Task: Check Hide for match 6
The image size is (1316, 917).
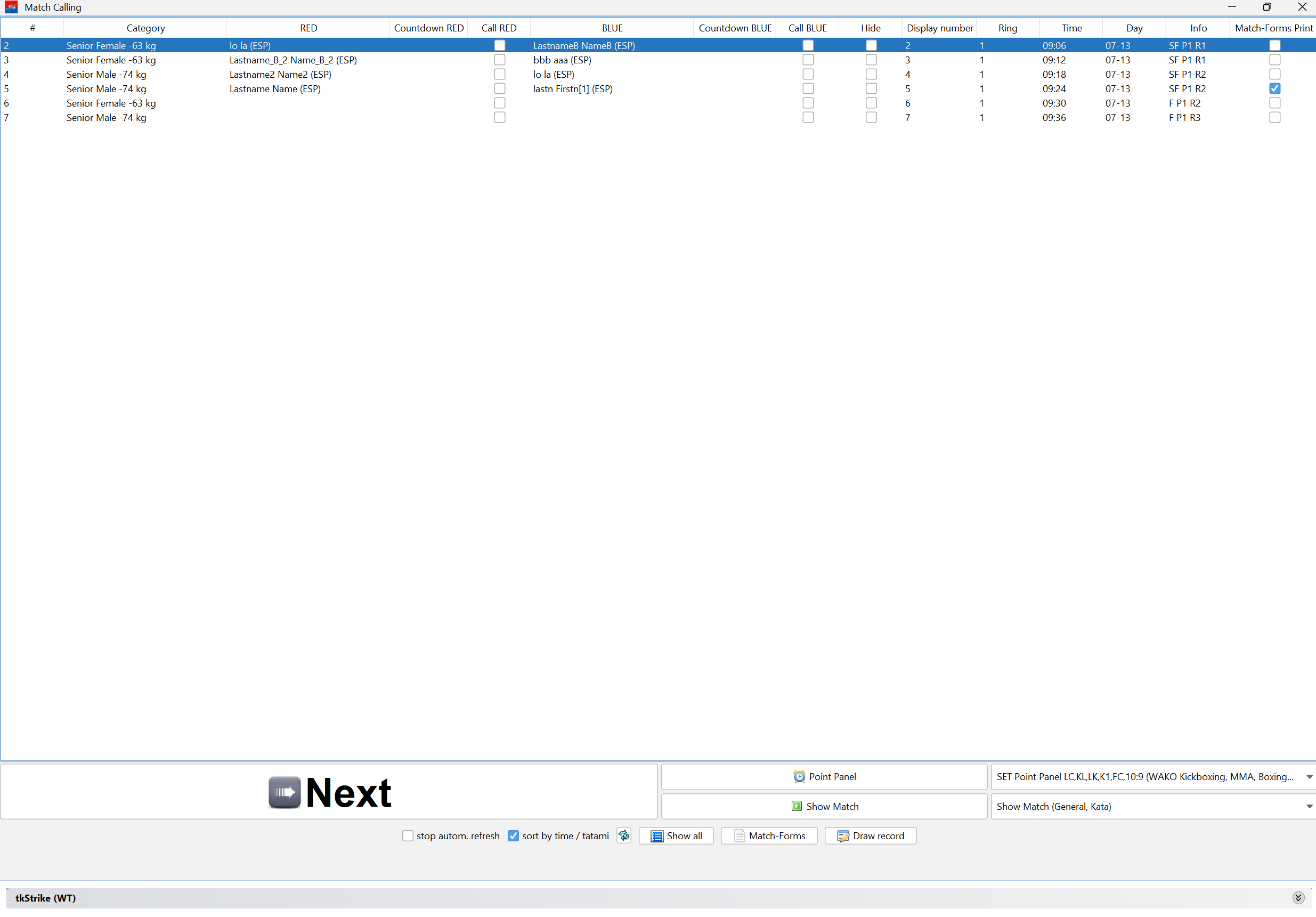Action: pos(871,103)
